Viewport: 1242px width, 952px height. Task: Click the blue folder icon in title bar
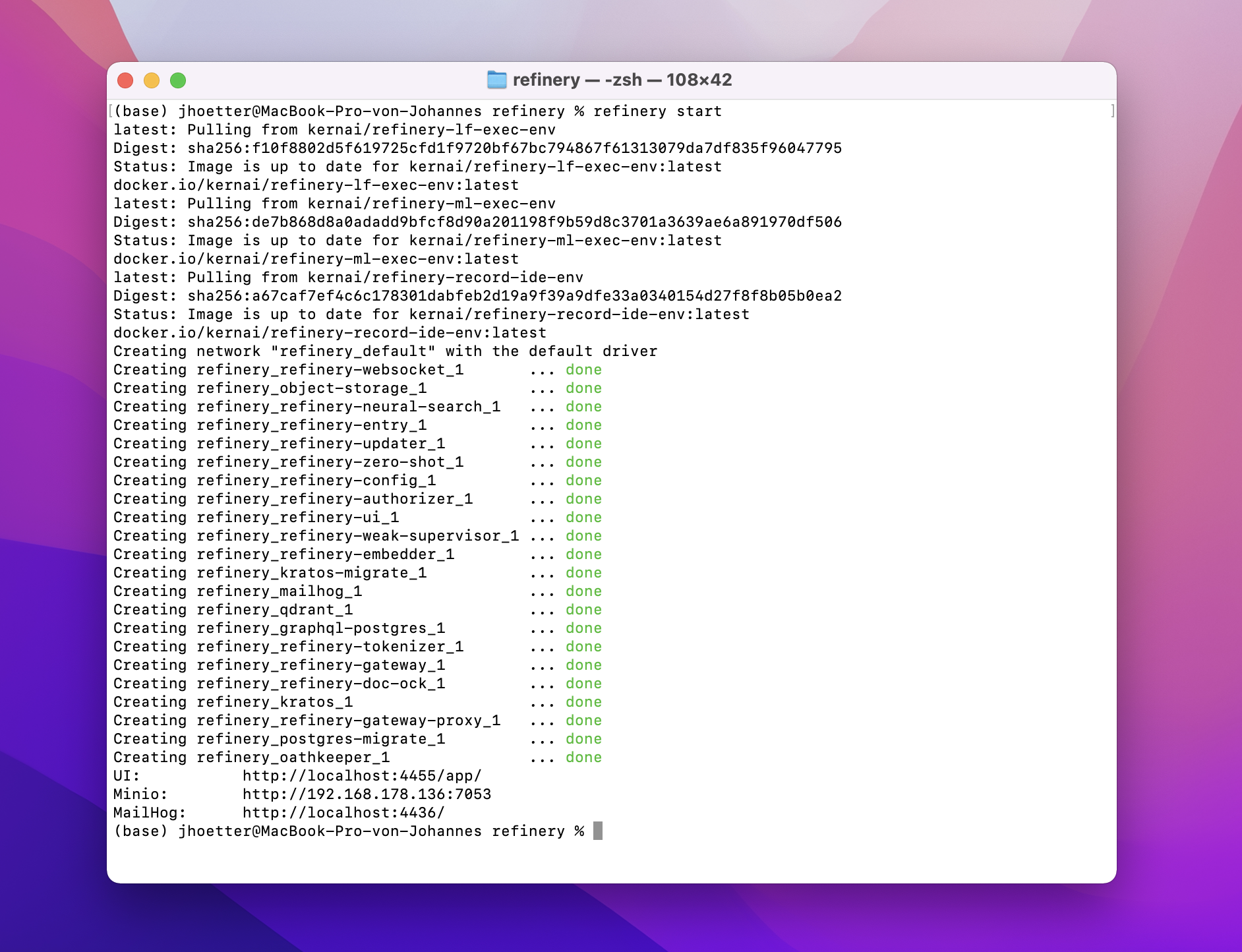point(496,80)
